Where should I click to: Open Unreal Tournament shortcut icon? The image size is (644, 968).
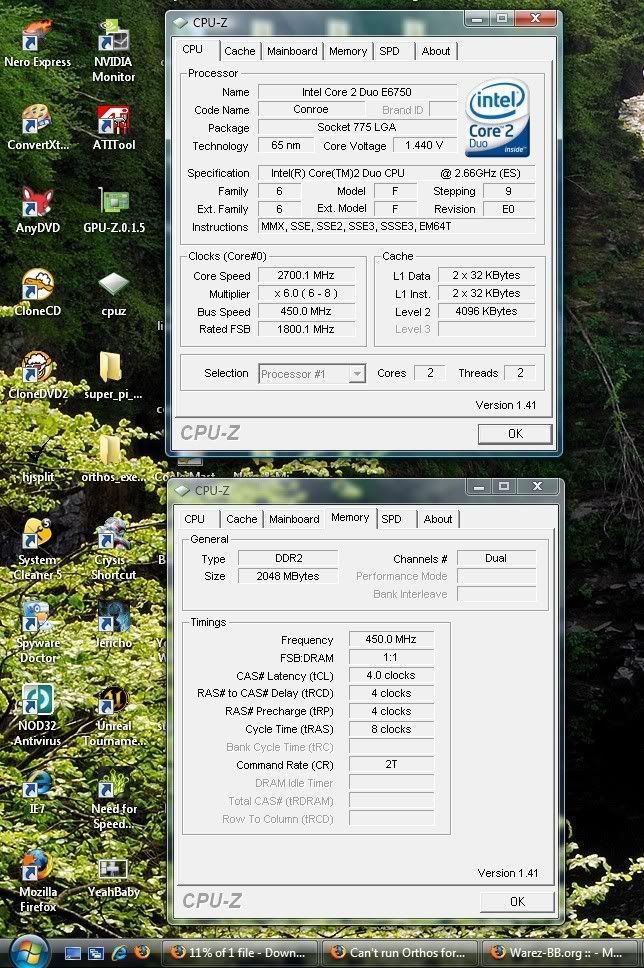point(114,714)
